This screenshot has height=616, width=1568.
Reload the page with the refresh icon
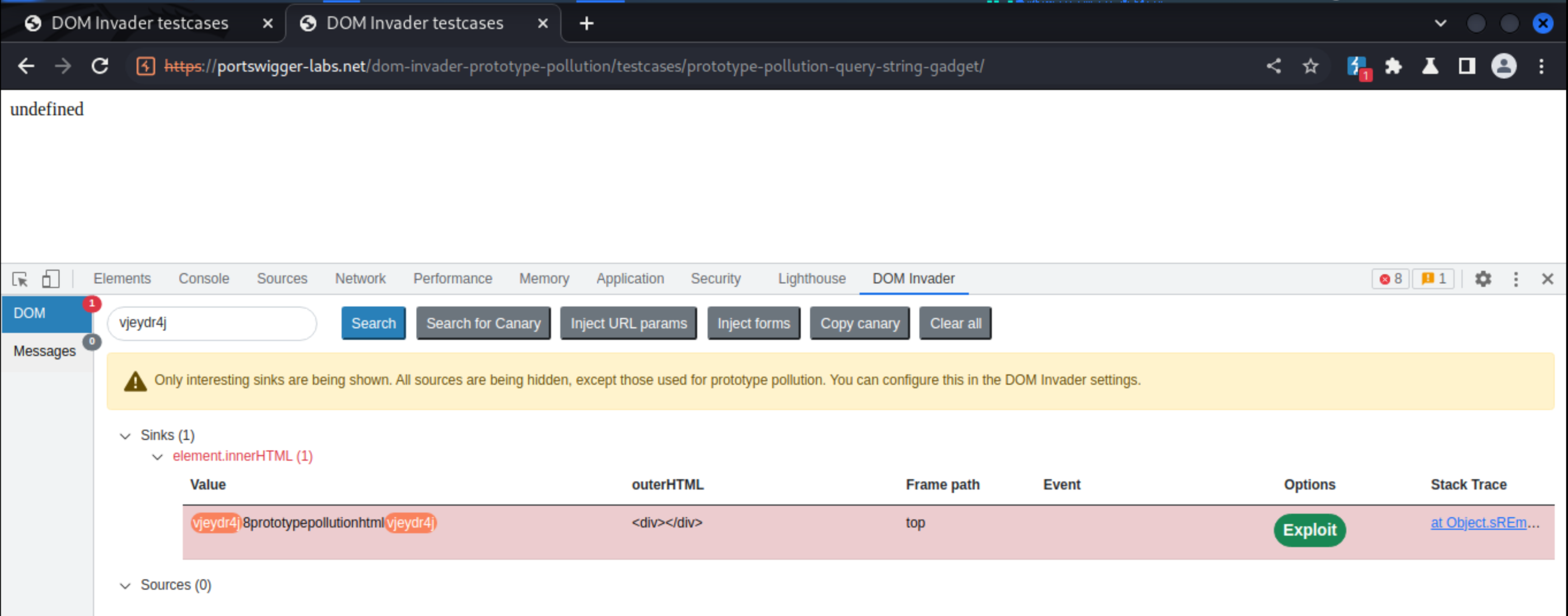click(x=100, y=66)
